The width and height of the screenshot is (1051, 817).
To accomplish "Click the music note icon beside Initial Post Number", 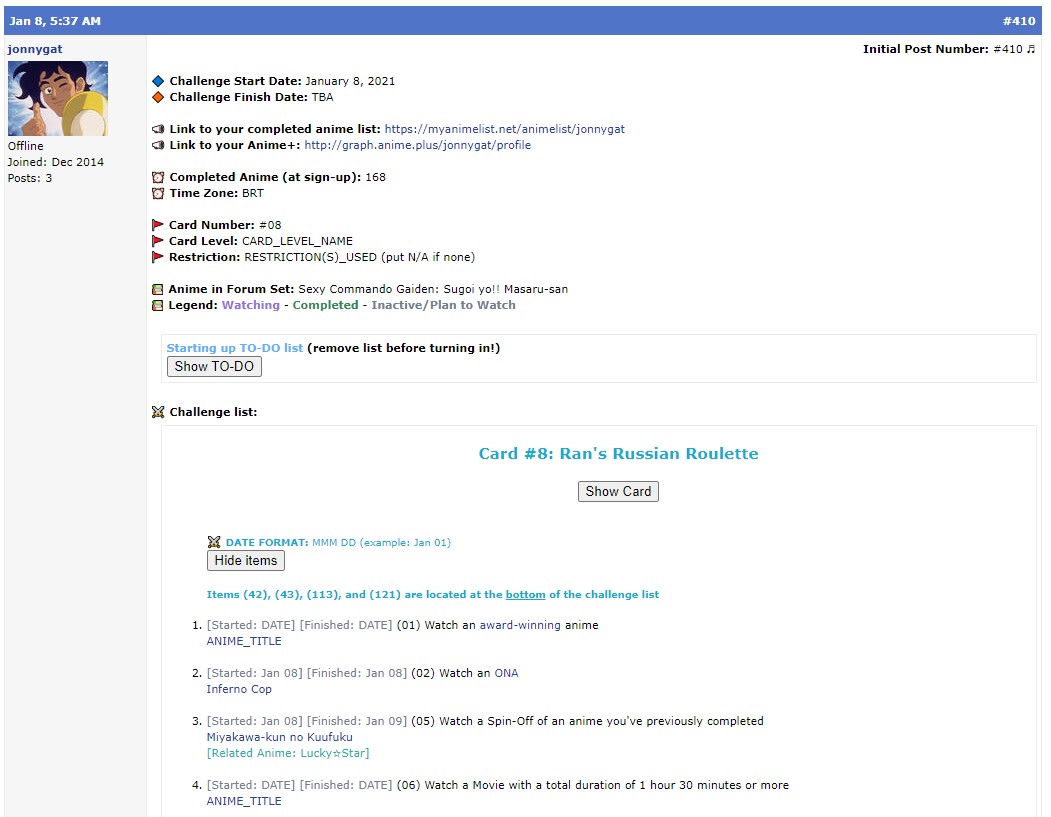I will pyautogui.click(x=1030, y=48).
